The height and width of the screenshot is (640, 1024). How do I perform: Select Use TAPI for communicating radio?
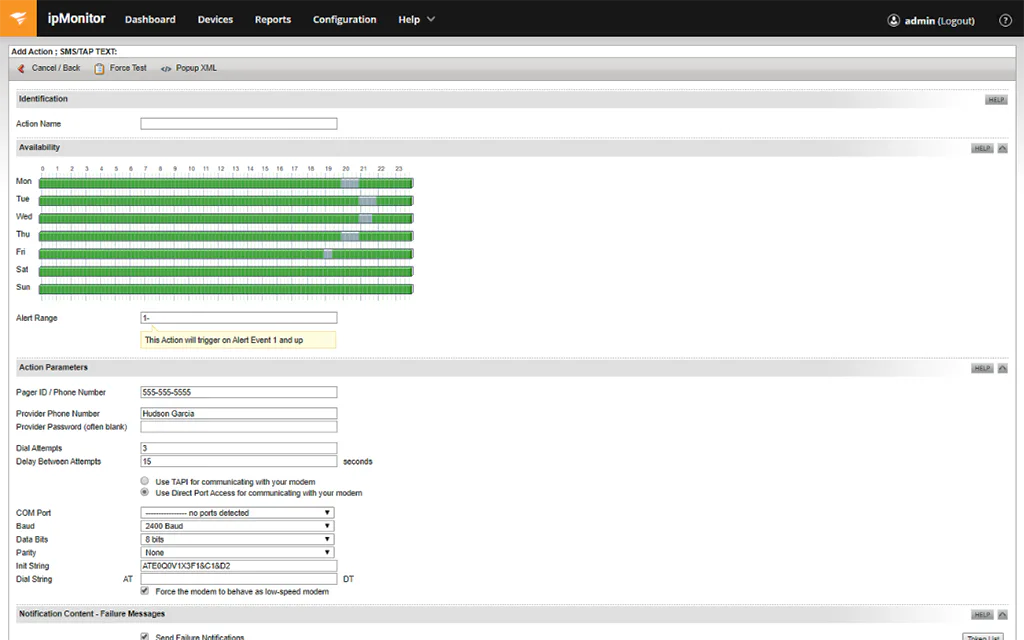click(144, 481)
